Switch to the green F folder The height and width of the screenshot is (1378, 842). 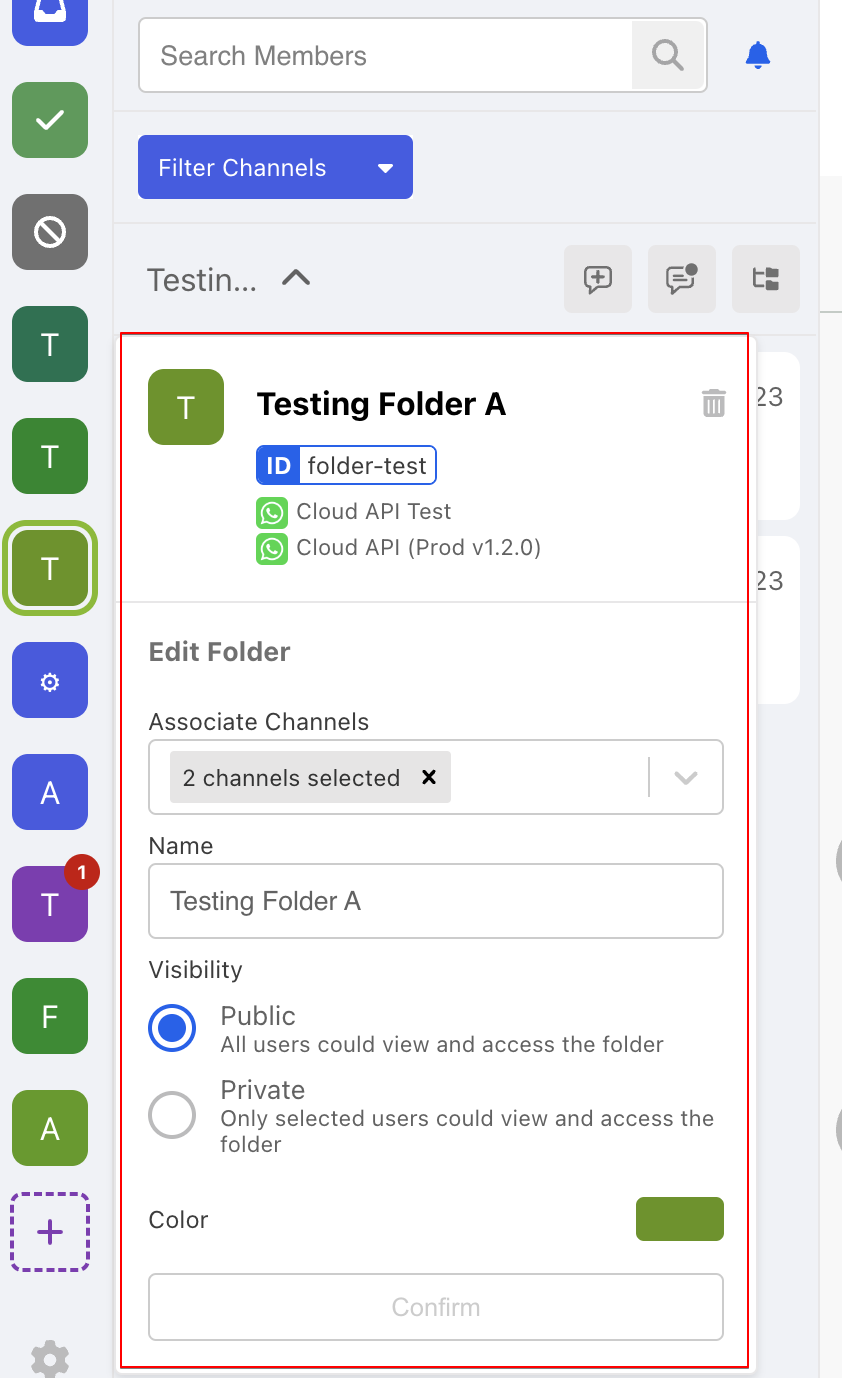pos(50,1016)
